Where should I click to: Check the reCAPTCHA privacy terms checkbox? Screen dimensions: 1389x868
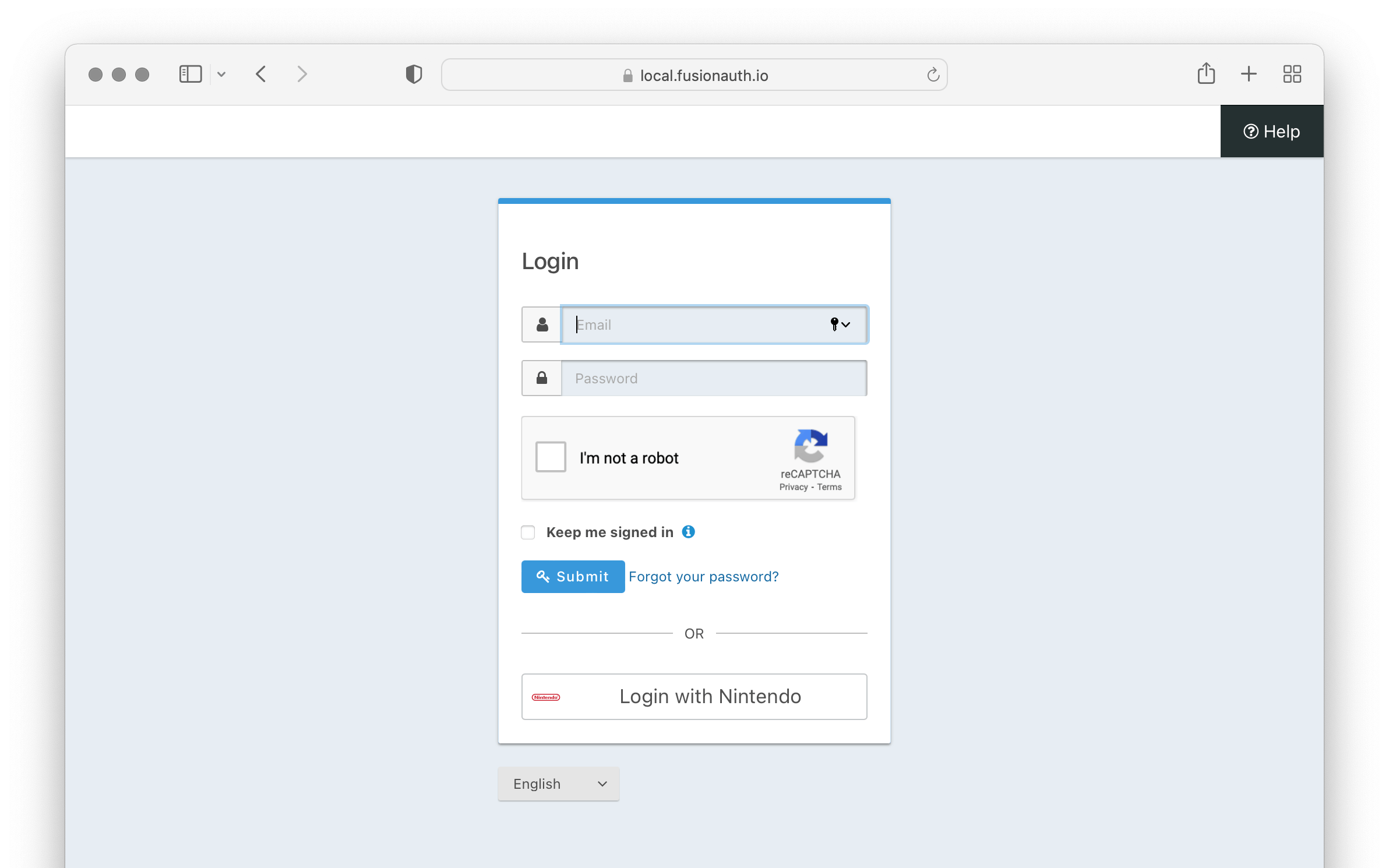(551, 458)
